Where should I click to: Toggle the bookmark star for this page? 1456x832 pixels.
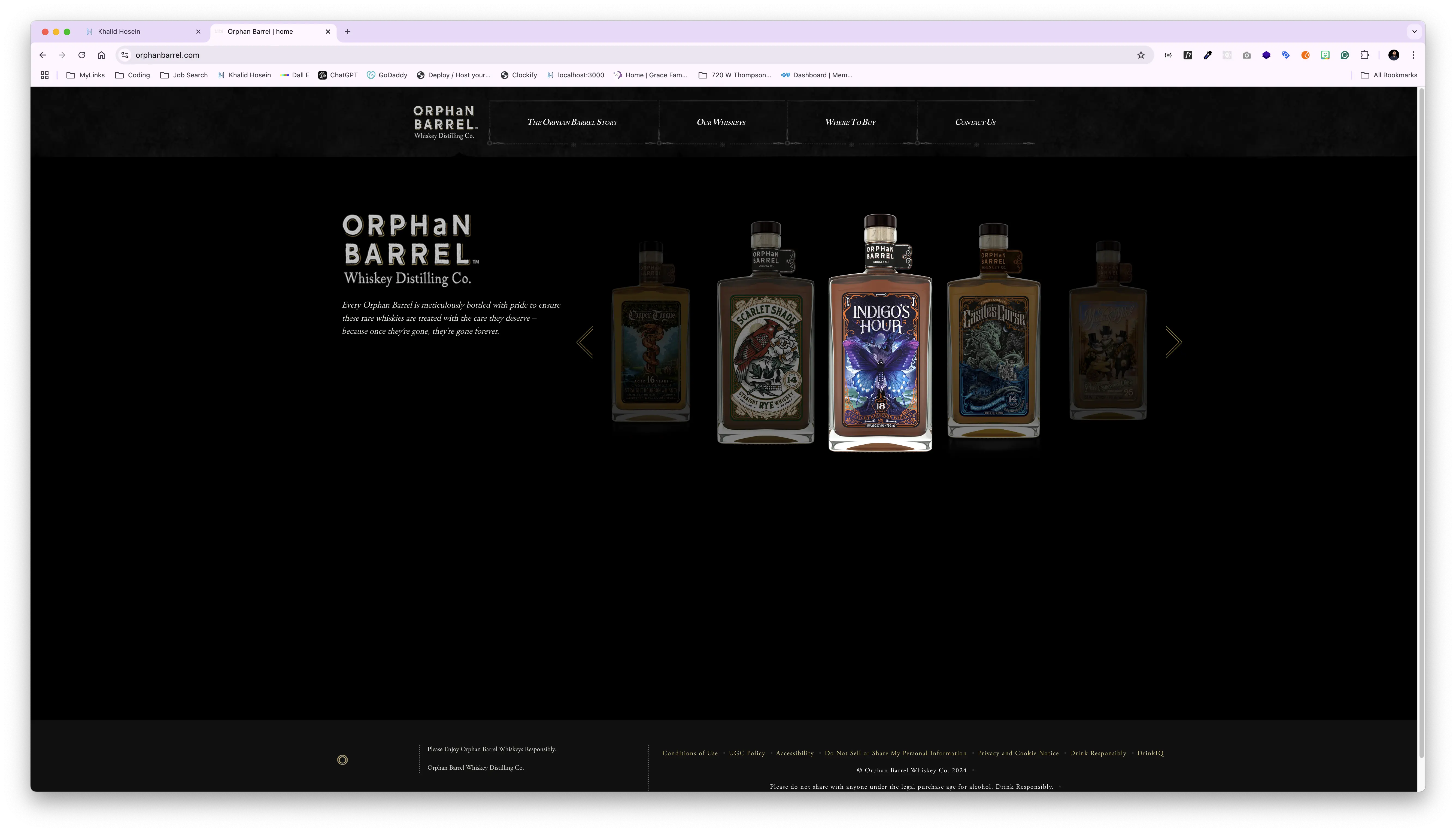click(x=1140, y=55)
